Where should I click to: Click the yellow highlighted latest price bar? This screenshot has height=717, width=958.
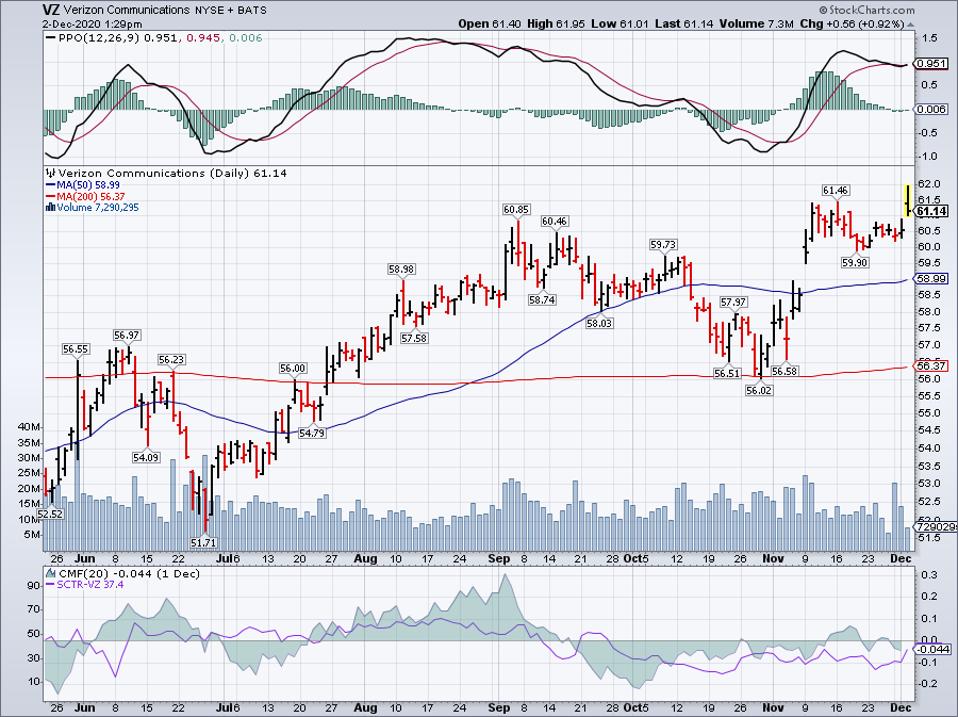tap(908, 200)
